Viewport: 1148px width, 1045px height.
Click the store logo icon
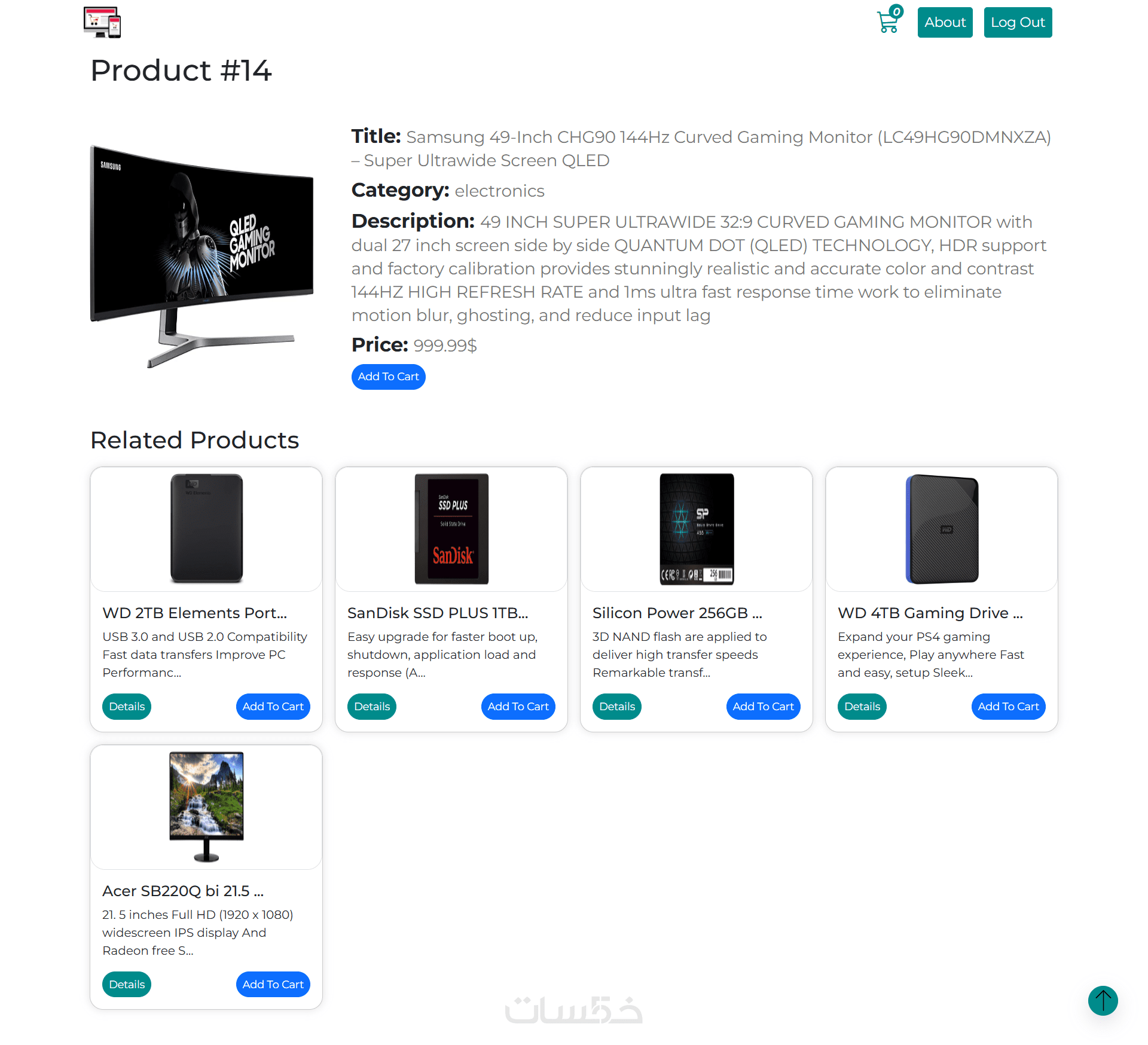(x=102, y=22)
